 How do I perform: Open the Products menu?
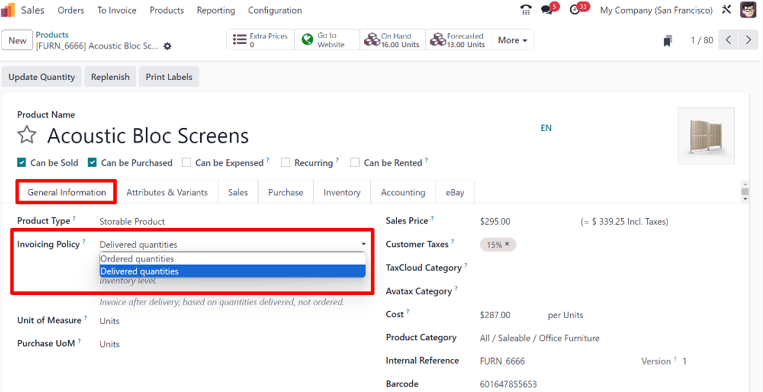pyautogui.click(x=166, y=10)
